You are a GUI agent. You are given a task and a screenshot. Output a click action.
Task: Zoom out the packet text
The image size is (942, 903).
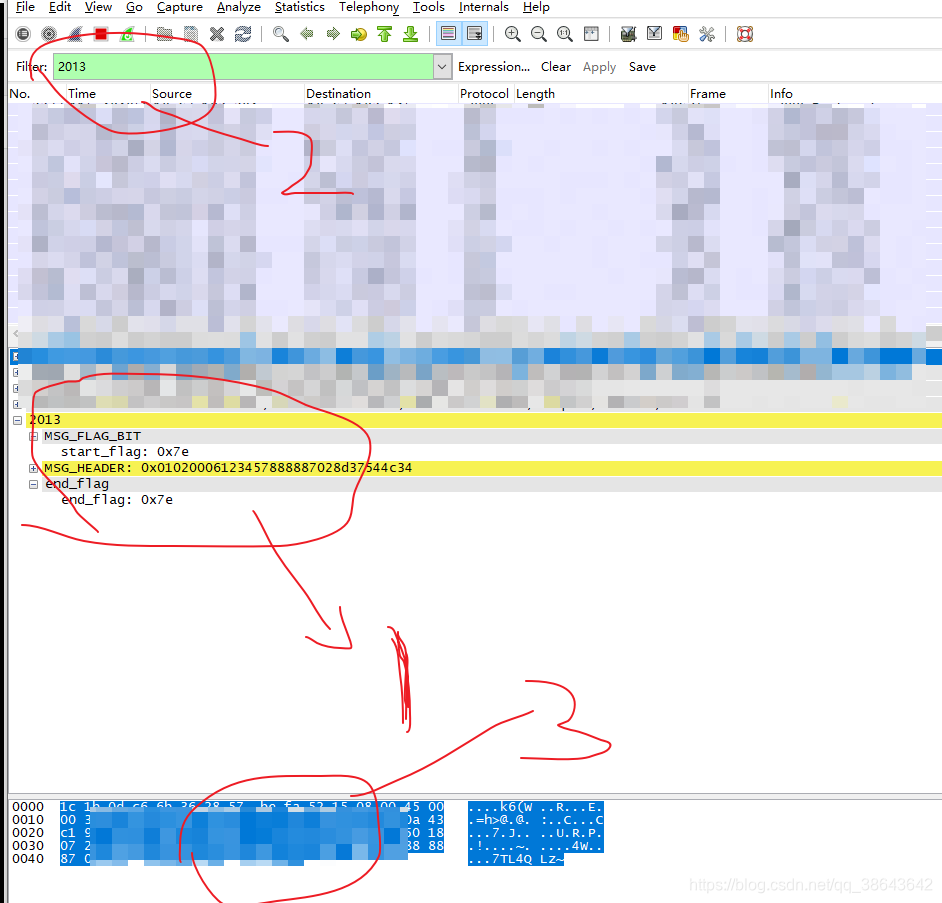click(x=539, y=34)
